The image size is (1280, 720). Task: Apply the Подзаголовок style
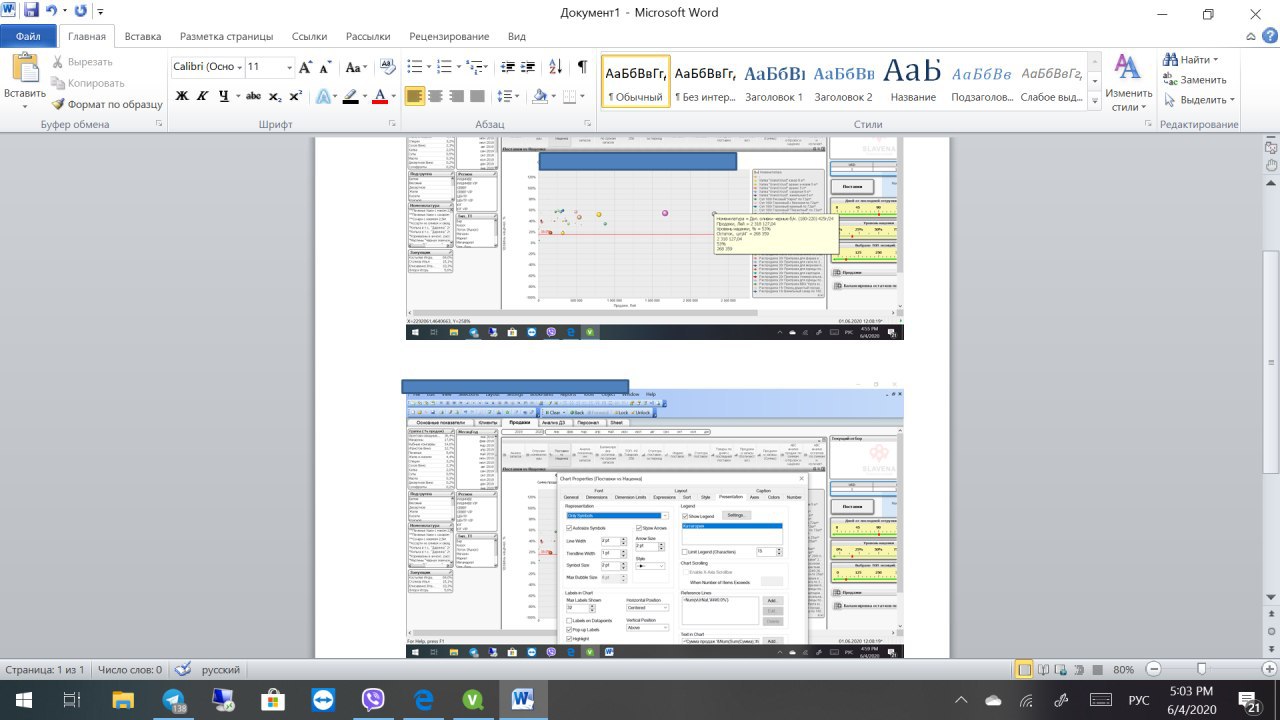(x=982, y=81)
